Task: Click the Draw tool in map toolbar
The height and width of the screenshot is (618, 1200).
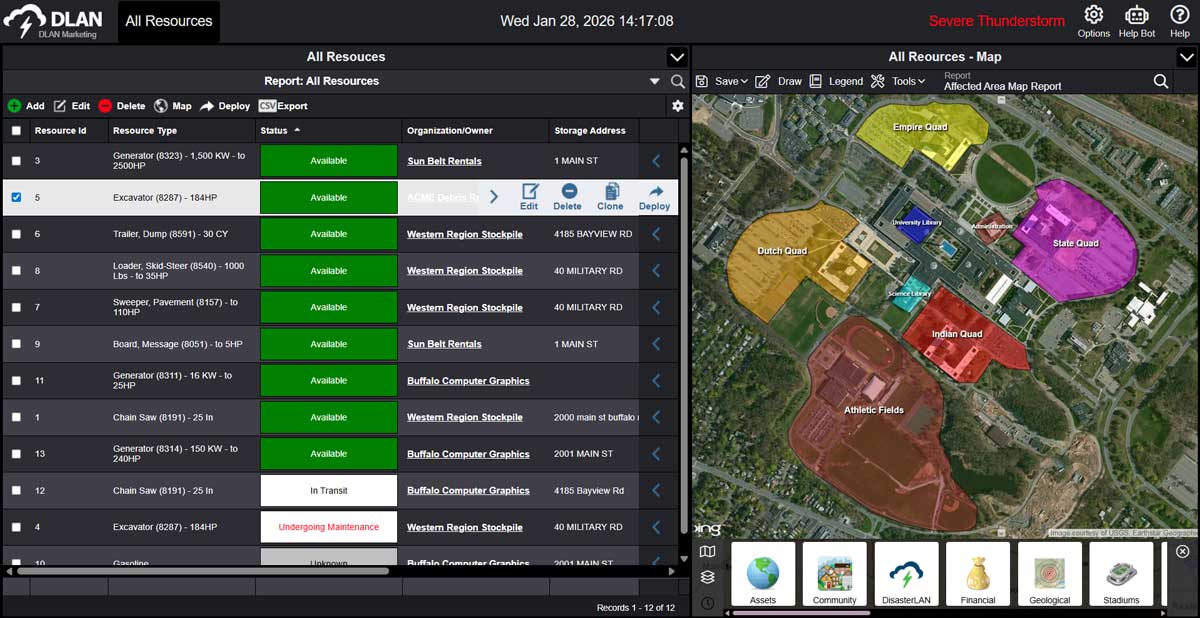Action: (778, 81)
